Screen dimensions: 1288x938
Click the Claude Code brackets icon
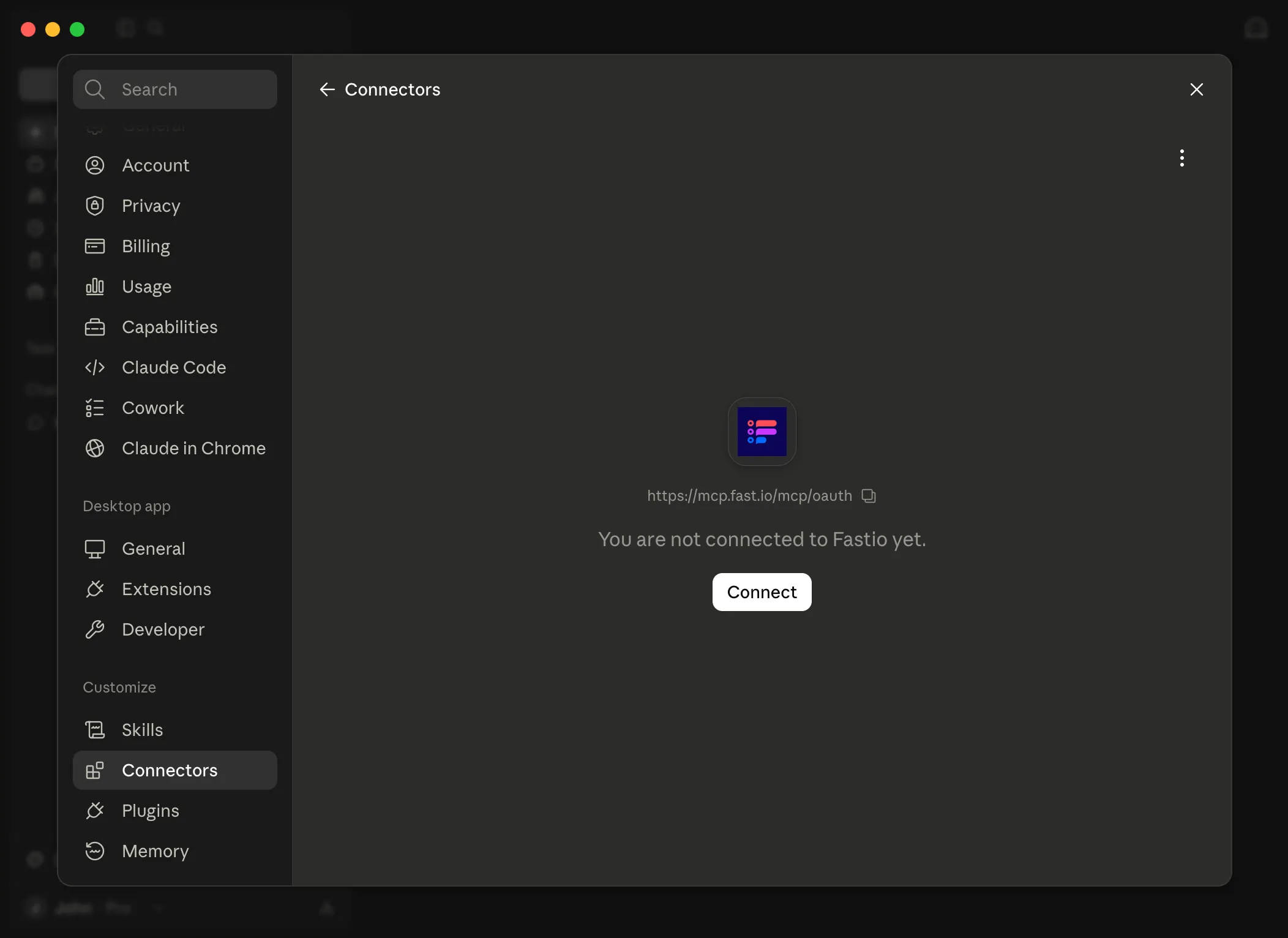point(95,367)
